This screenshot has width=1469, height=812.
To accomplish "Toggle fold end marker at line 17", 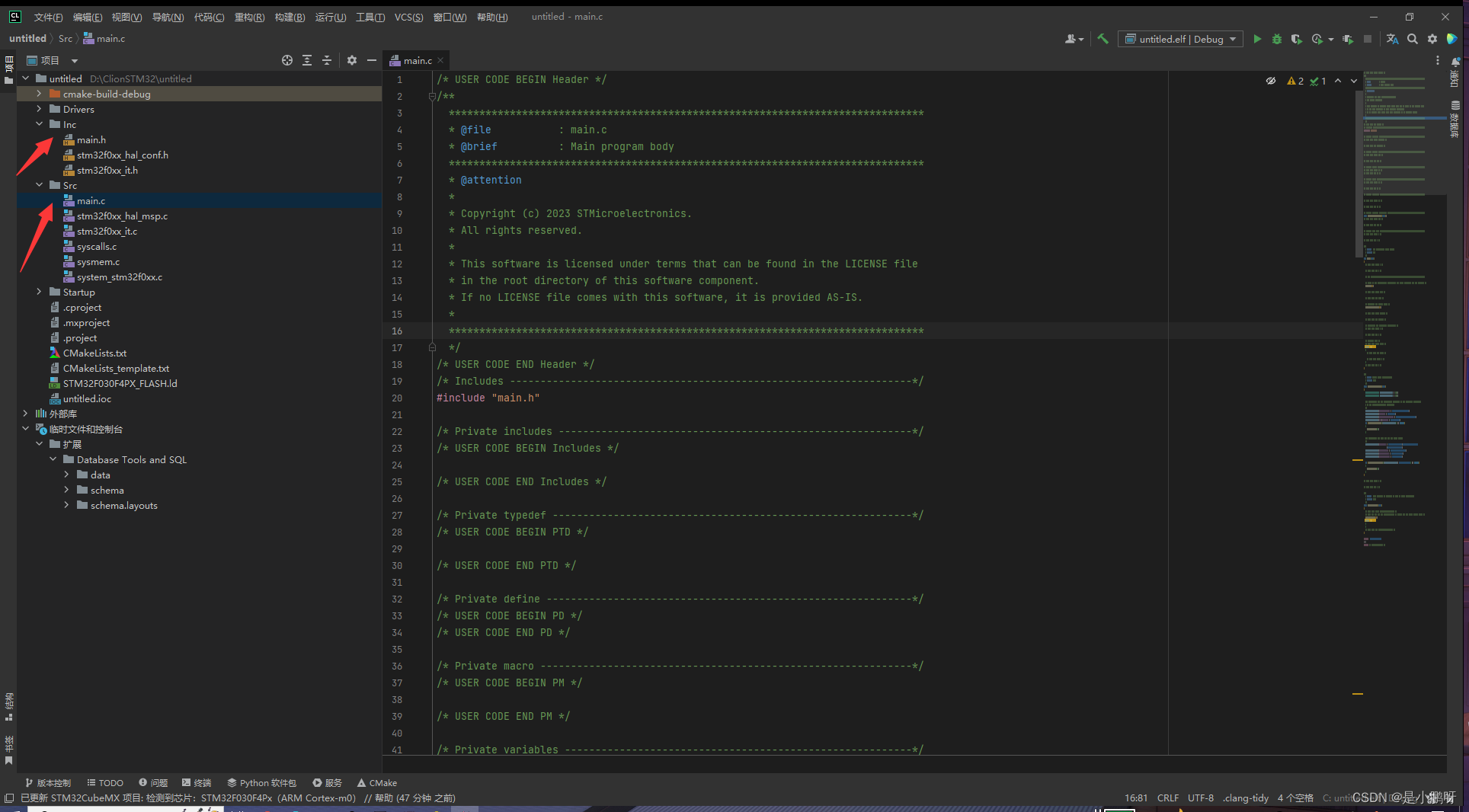I will click(432, 347).
